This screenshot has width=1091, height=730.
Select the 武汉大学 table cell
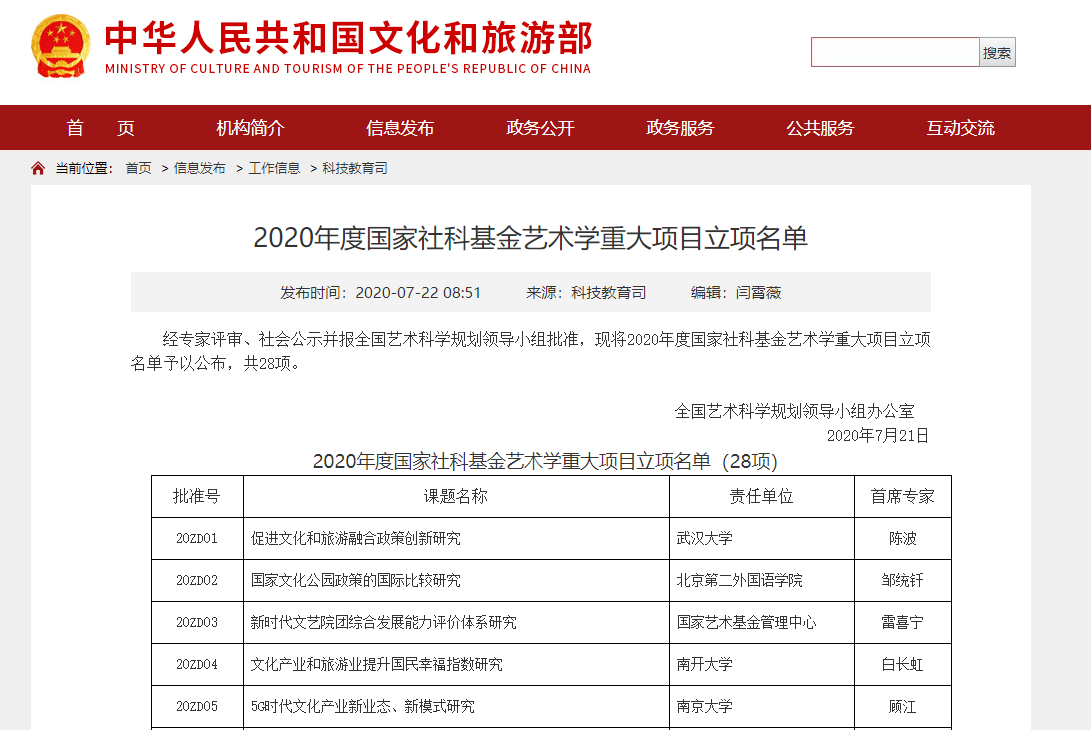click(705, 538)
